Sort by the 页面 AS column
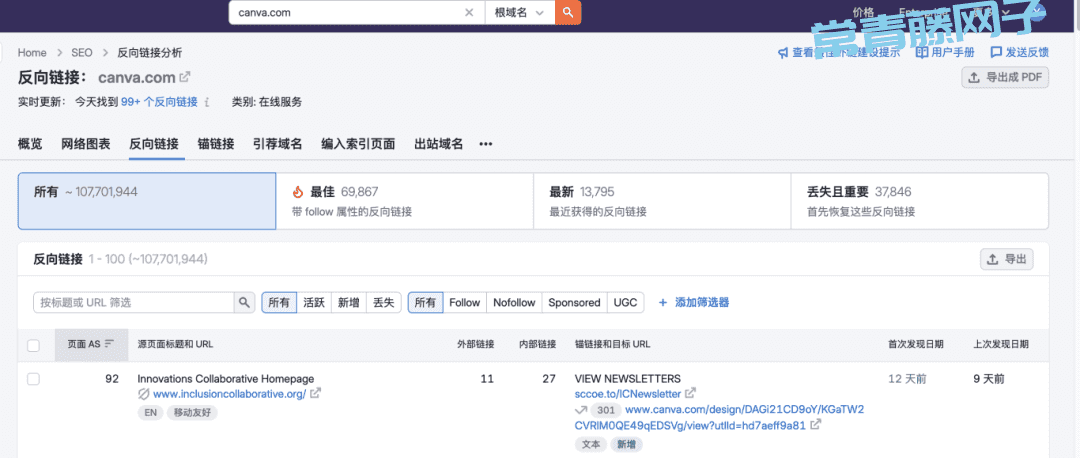 (x=90, y=344)
